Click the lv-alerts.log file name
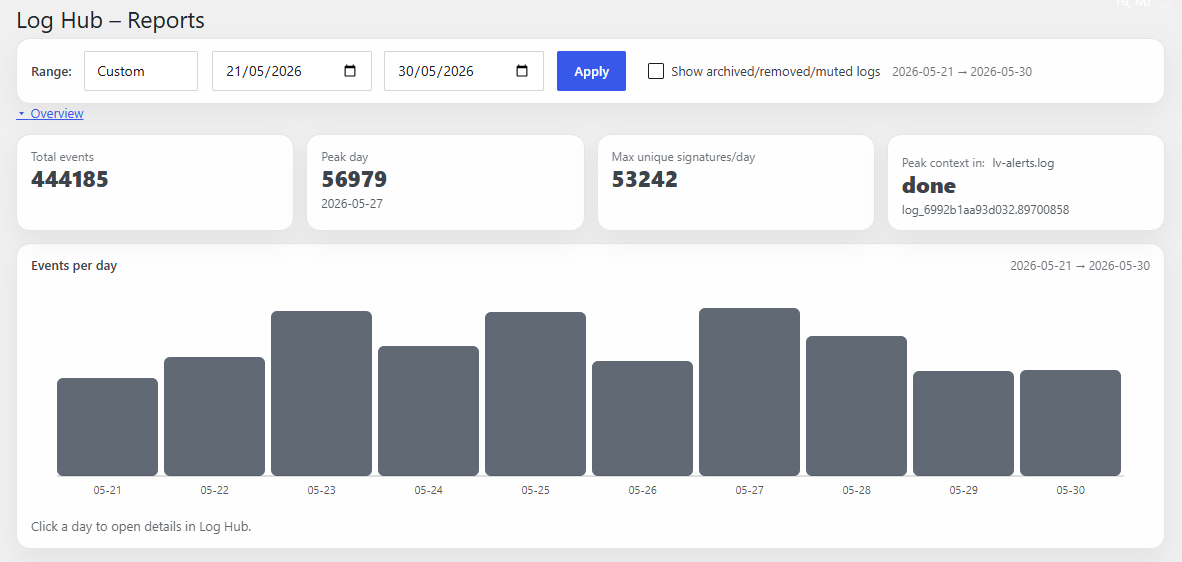 (1023, 163)
